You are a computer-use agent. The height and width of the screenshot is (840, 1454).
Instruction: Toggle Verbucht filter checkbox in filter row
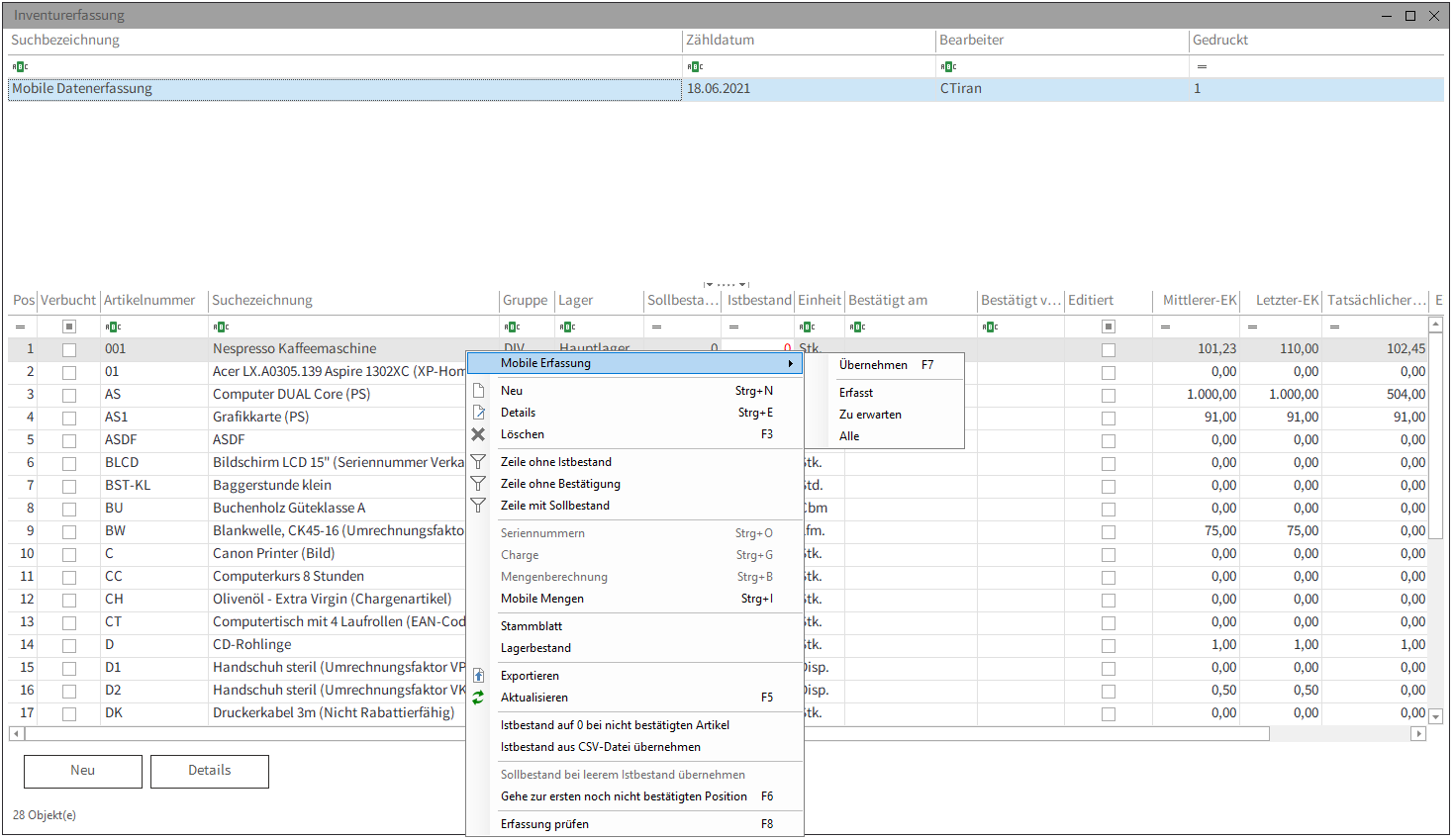tap(69, 327)
